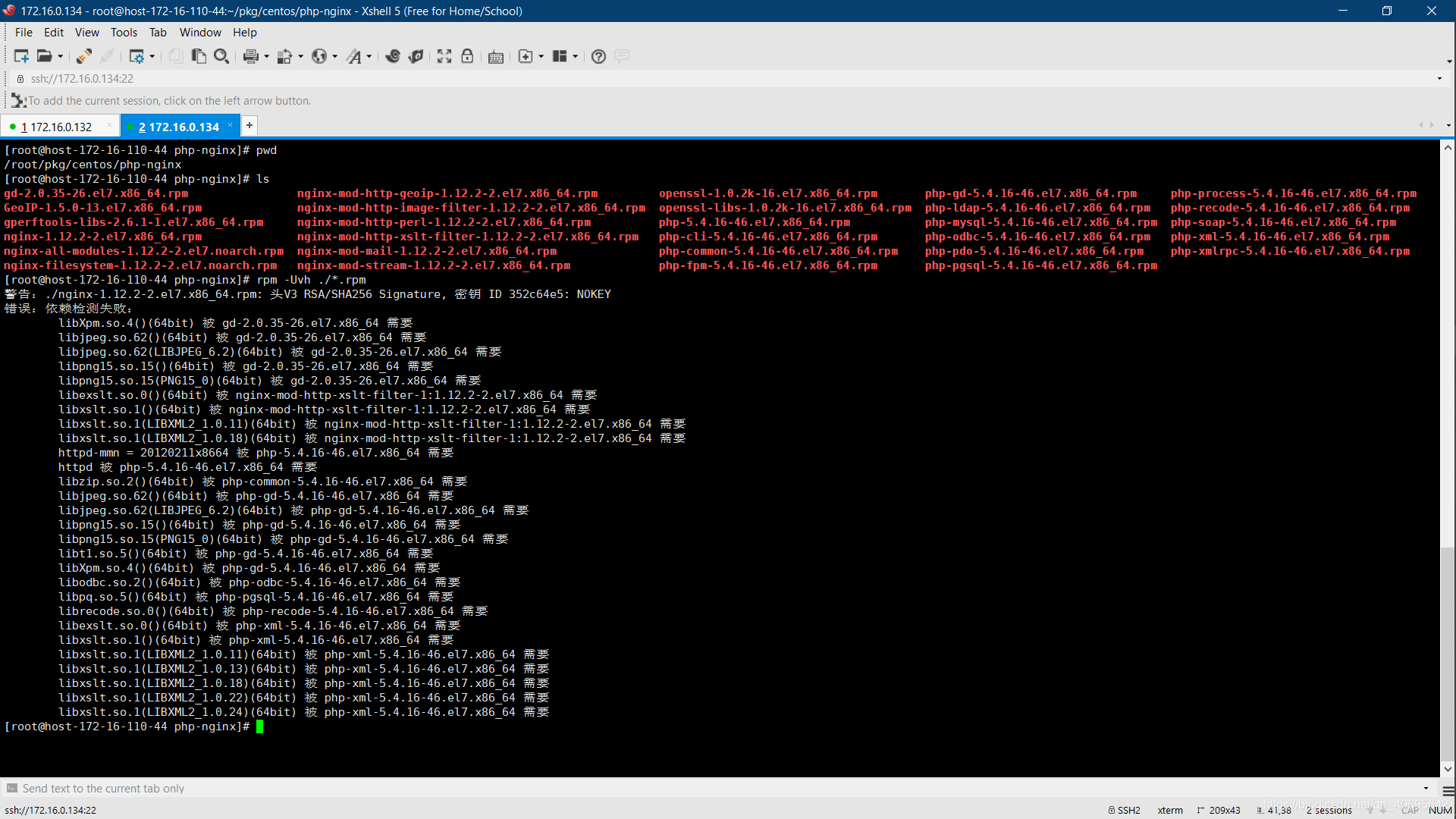Expand the encoding globe dropdown arrow
Viewport: 1456px width, 819px height.
point(335,56)
